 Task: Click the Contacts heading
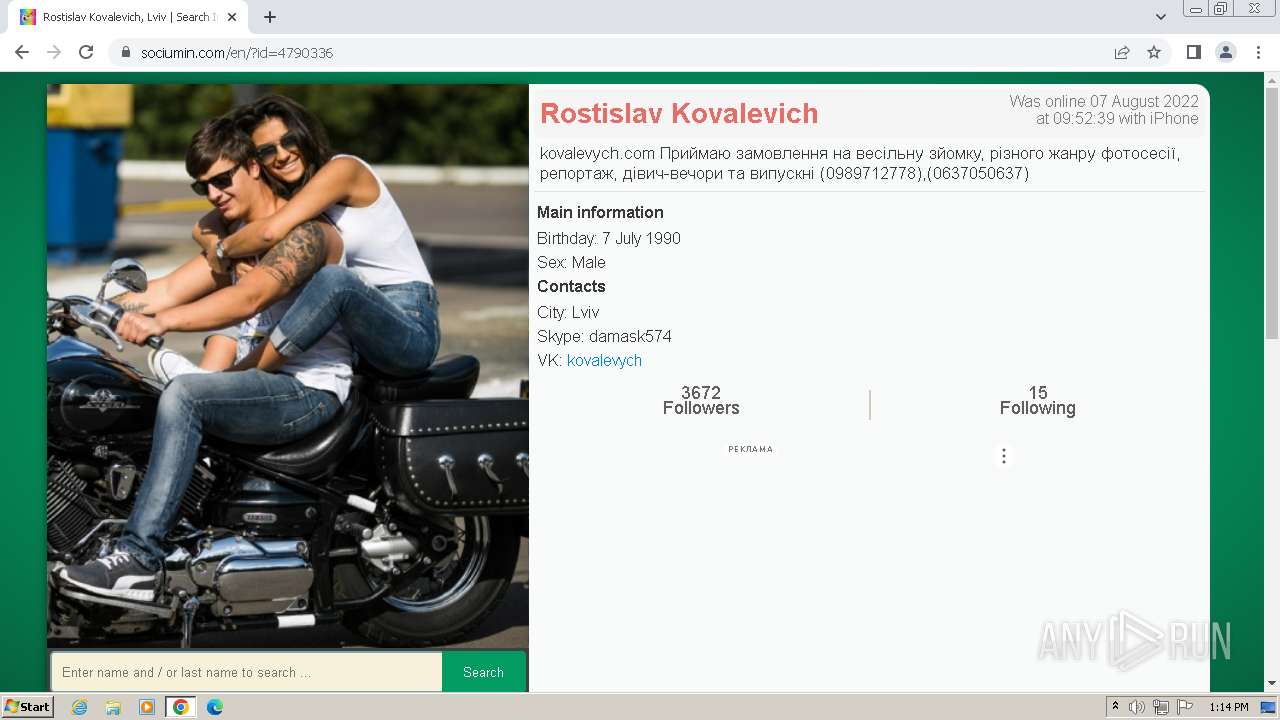(x=571, y=286)
